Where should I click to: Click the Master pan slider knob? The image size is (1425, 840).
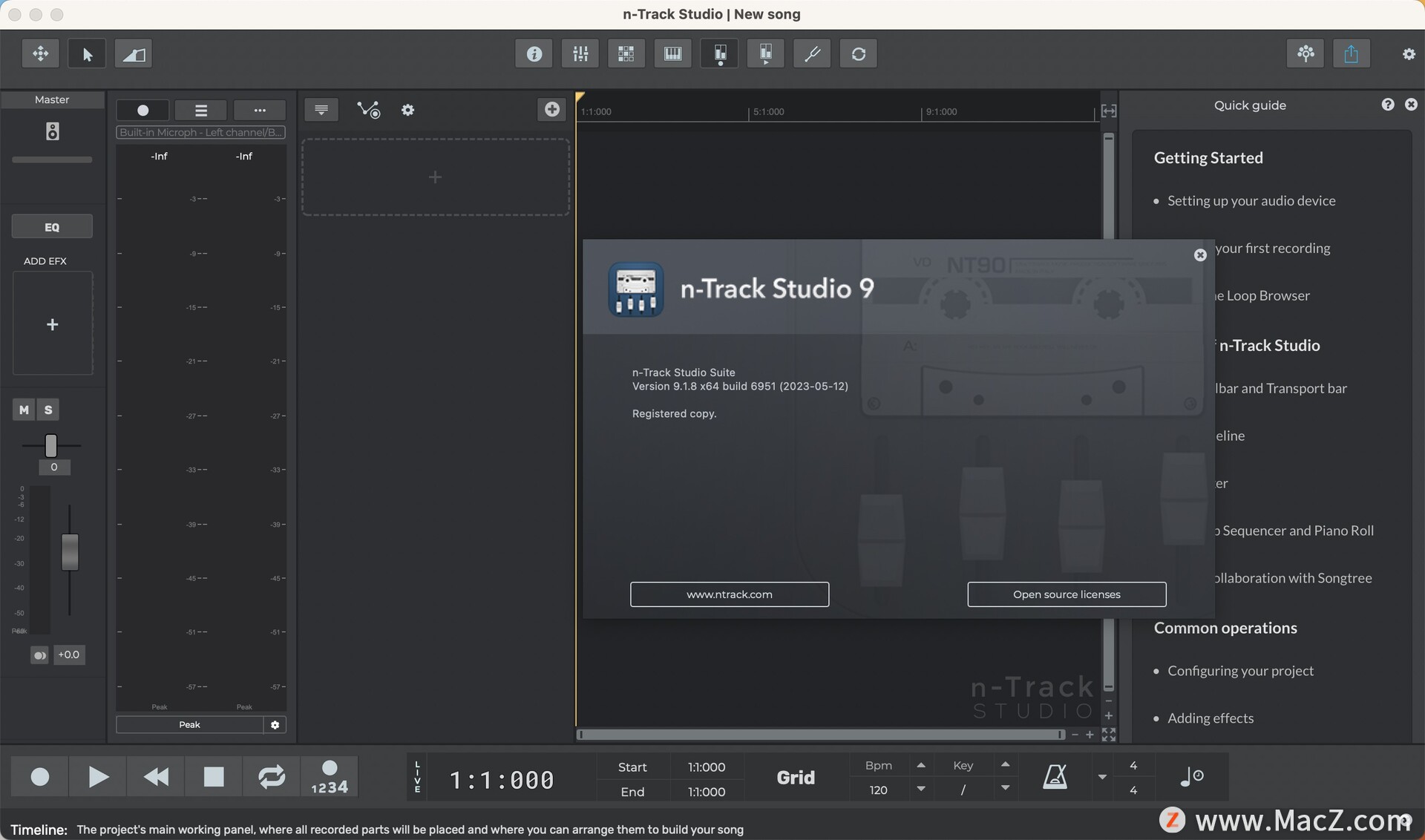[50, 445]
